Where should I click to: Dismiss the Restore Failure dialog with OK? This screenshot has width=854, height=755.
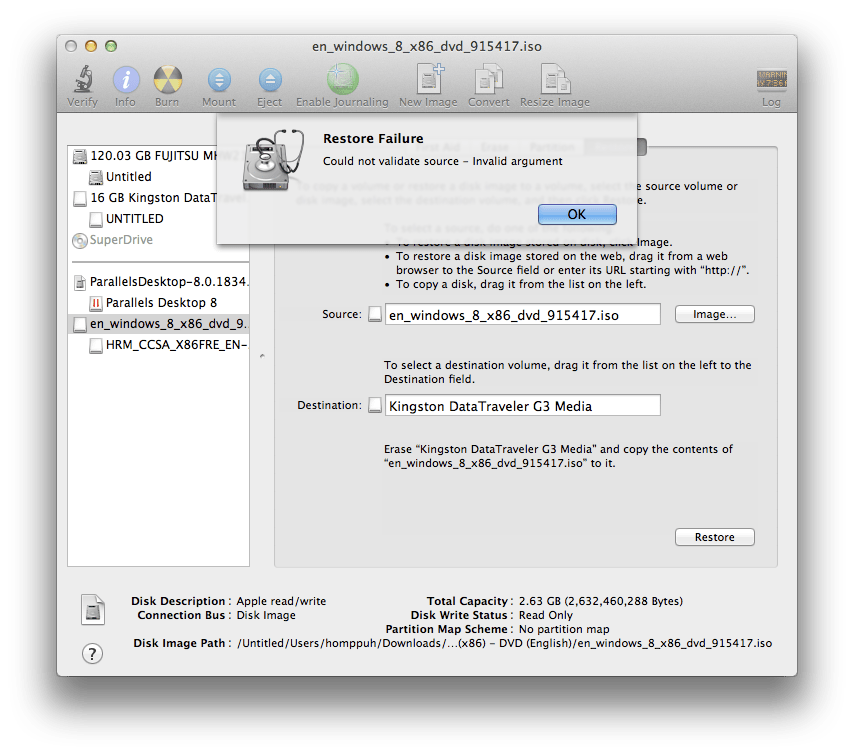[x=577, y=214]
